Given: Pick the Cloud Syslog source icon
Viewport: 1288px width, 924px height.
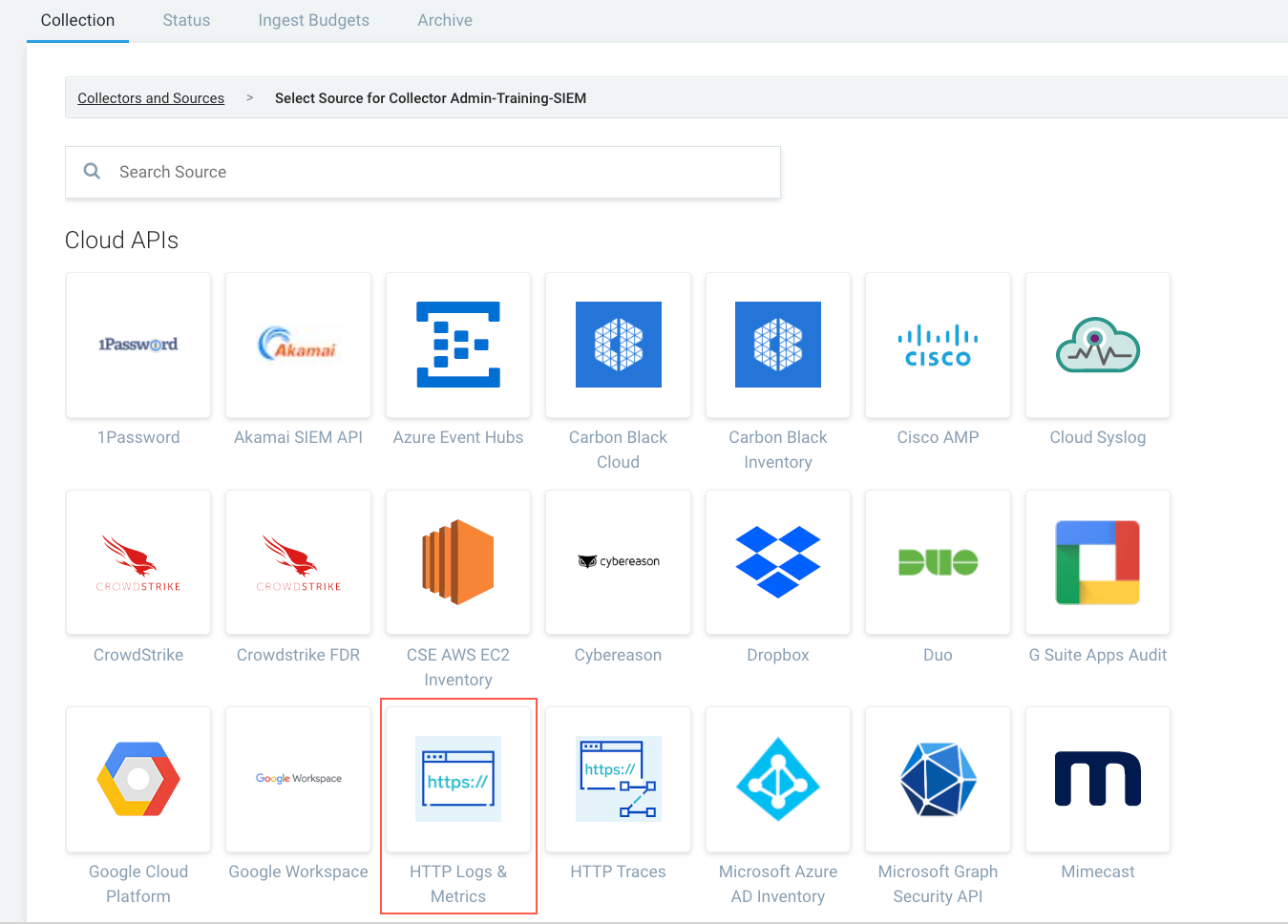Looking at the screenshot, I should coord(1097,346).
